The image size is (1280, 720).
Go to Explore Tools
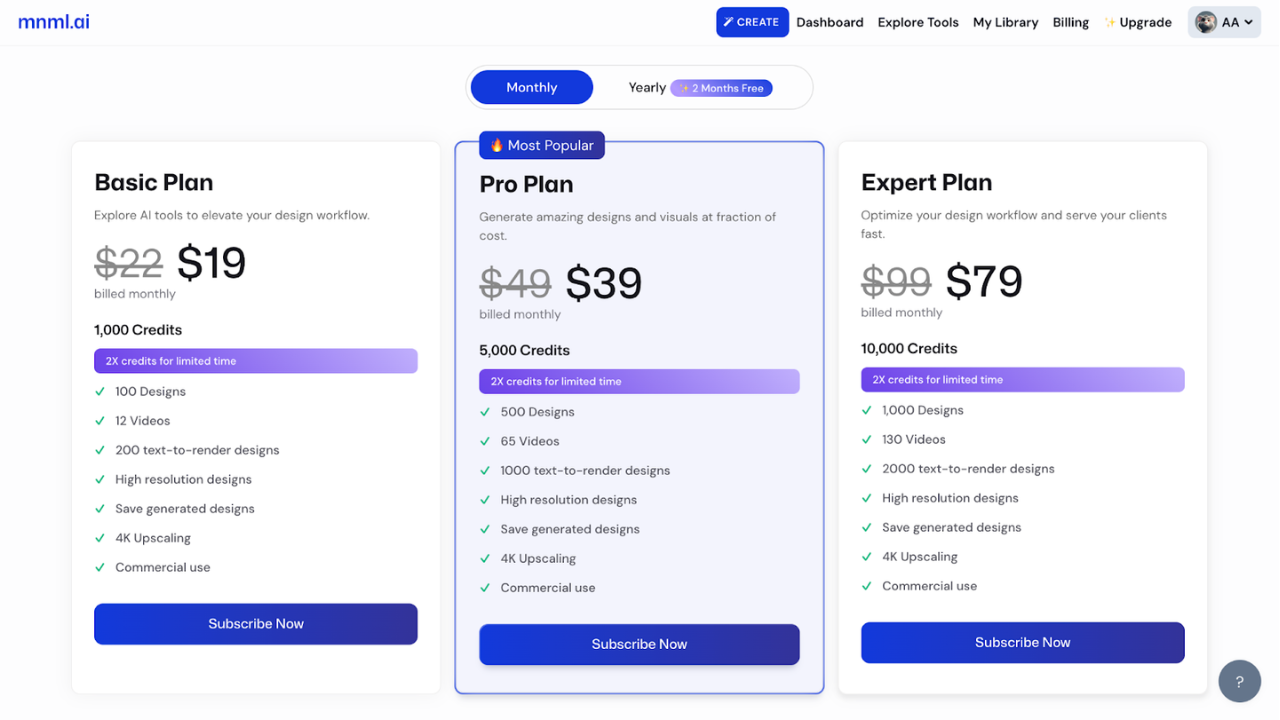point(918,22)
